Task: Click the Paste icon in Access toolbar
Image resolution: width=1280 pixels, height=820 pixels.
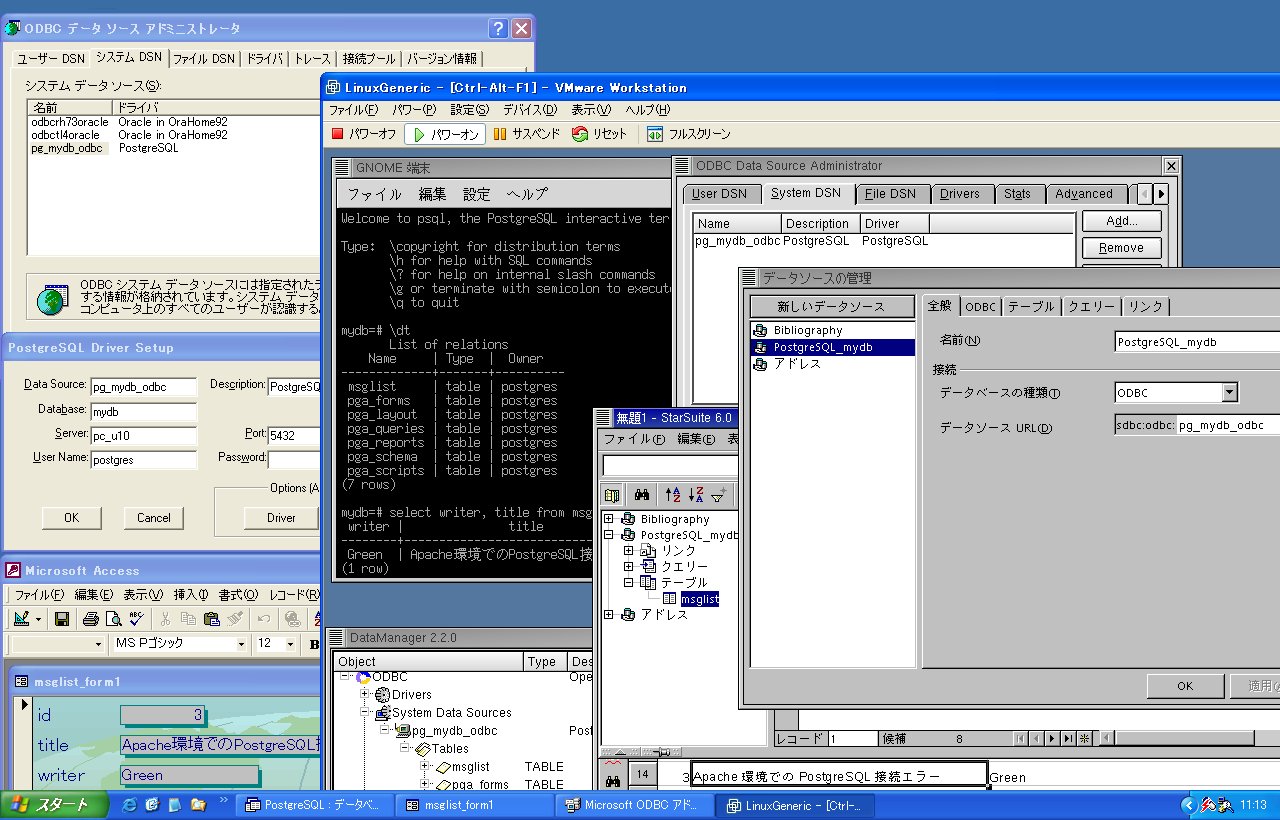Action: click(x=212, y=619)
